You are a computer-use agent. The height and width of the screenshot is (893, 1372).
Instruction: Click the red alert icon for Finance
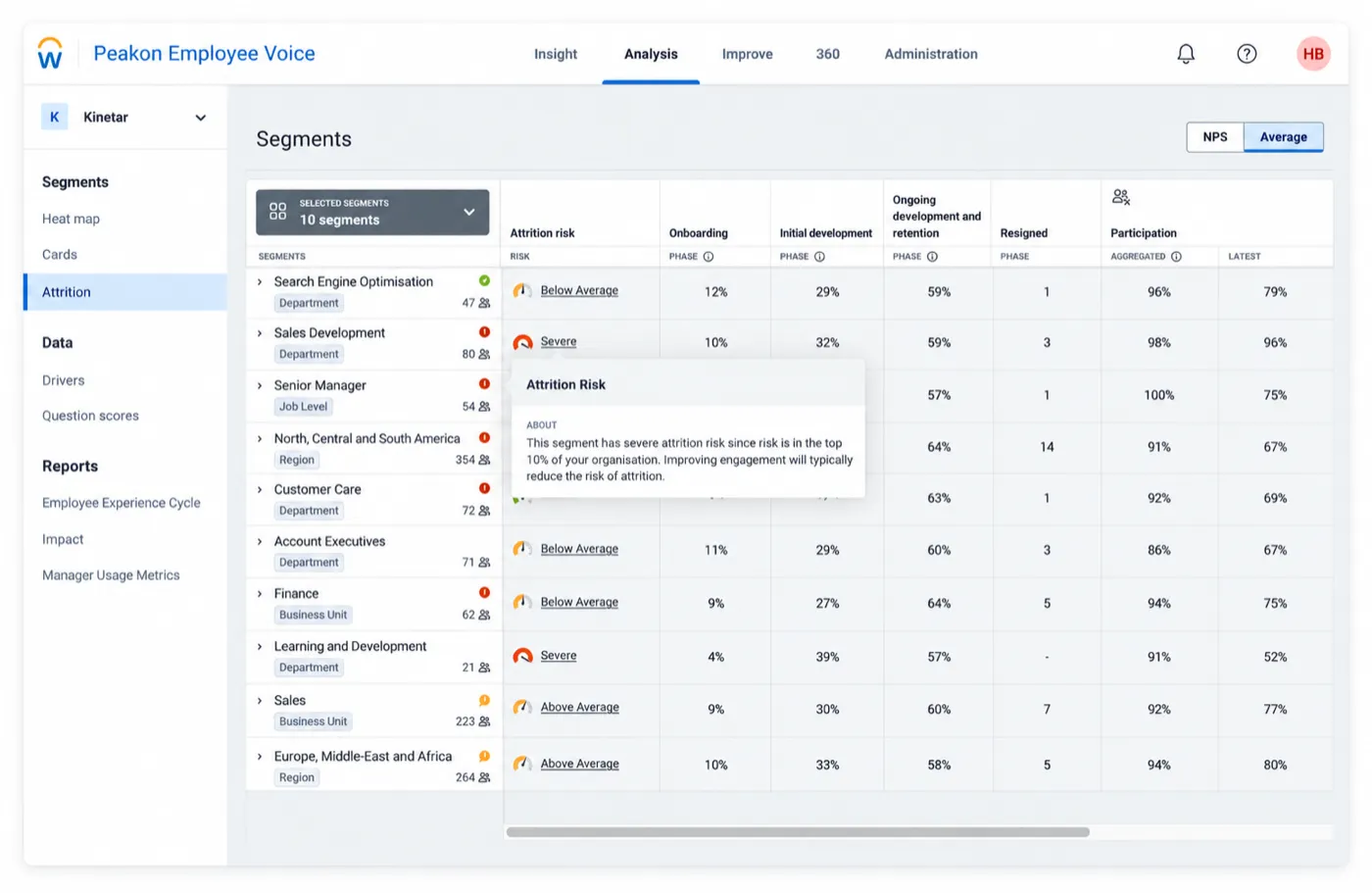pyautogui.click(x=484, y=592)
